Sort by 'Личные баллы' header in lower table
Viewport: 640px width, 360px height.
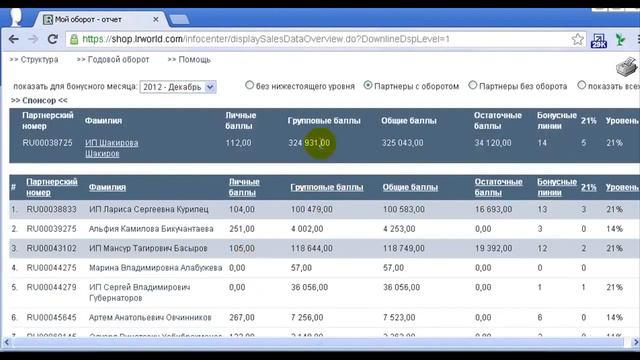tap(244, 187)
